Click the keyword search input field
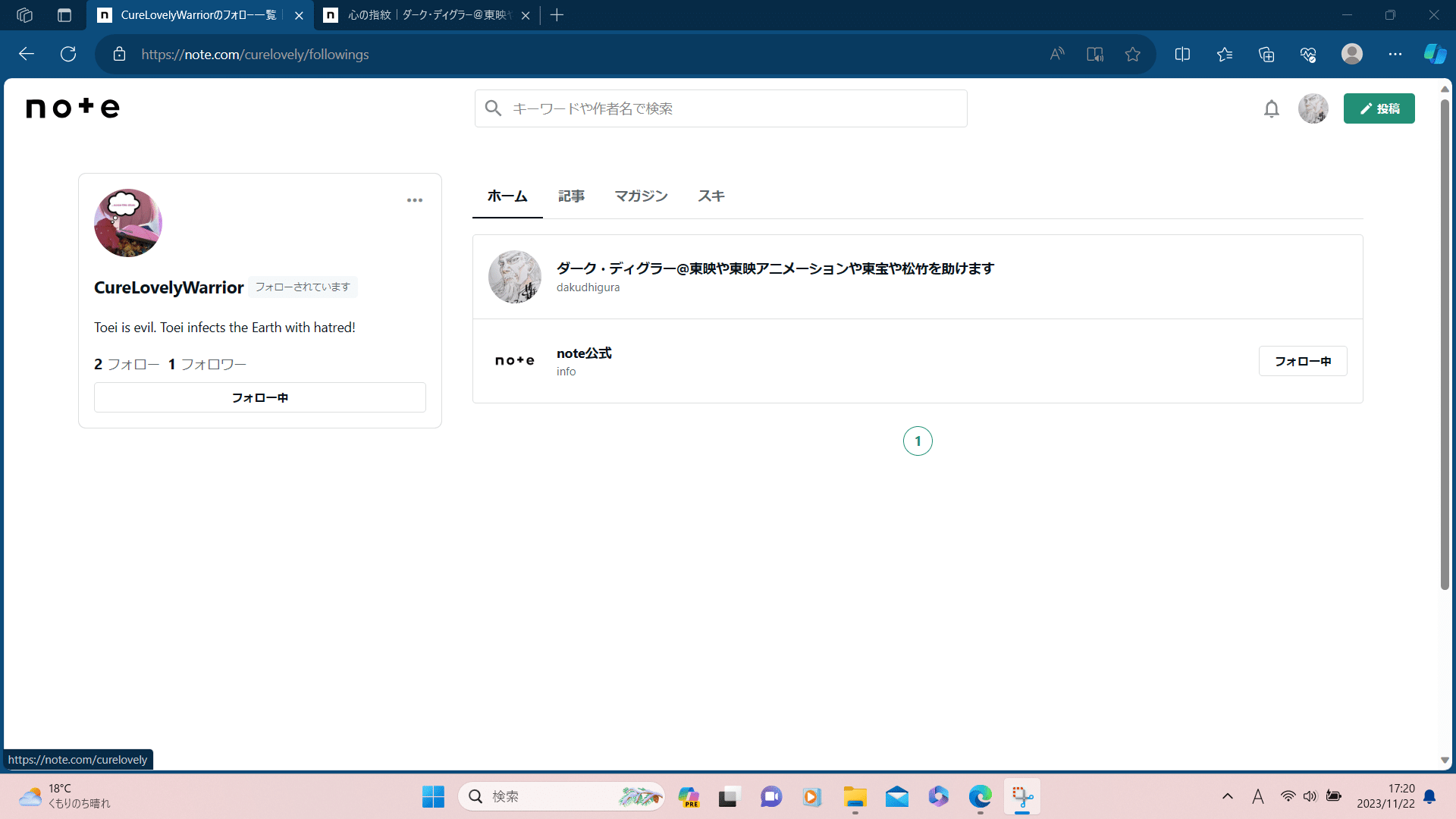Image resolution: width=1456 pixels, height=819 pixels. [x=720, y=108]
